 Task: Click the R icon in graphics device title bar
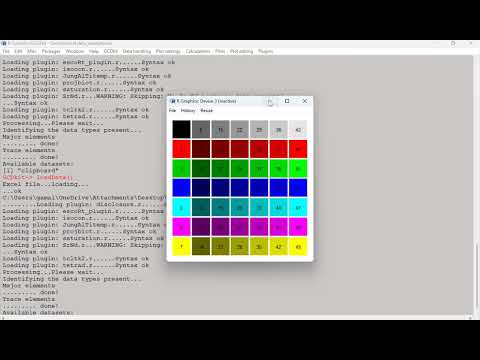point(172,101)
